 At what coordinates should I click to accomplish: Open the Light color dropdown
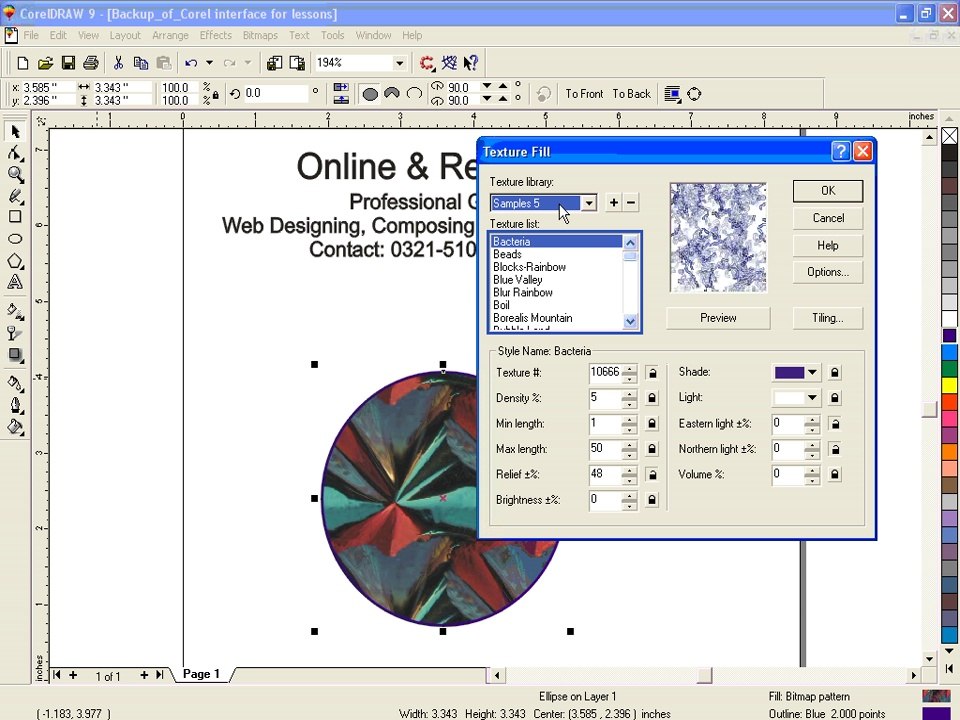[x=812, y=398]
